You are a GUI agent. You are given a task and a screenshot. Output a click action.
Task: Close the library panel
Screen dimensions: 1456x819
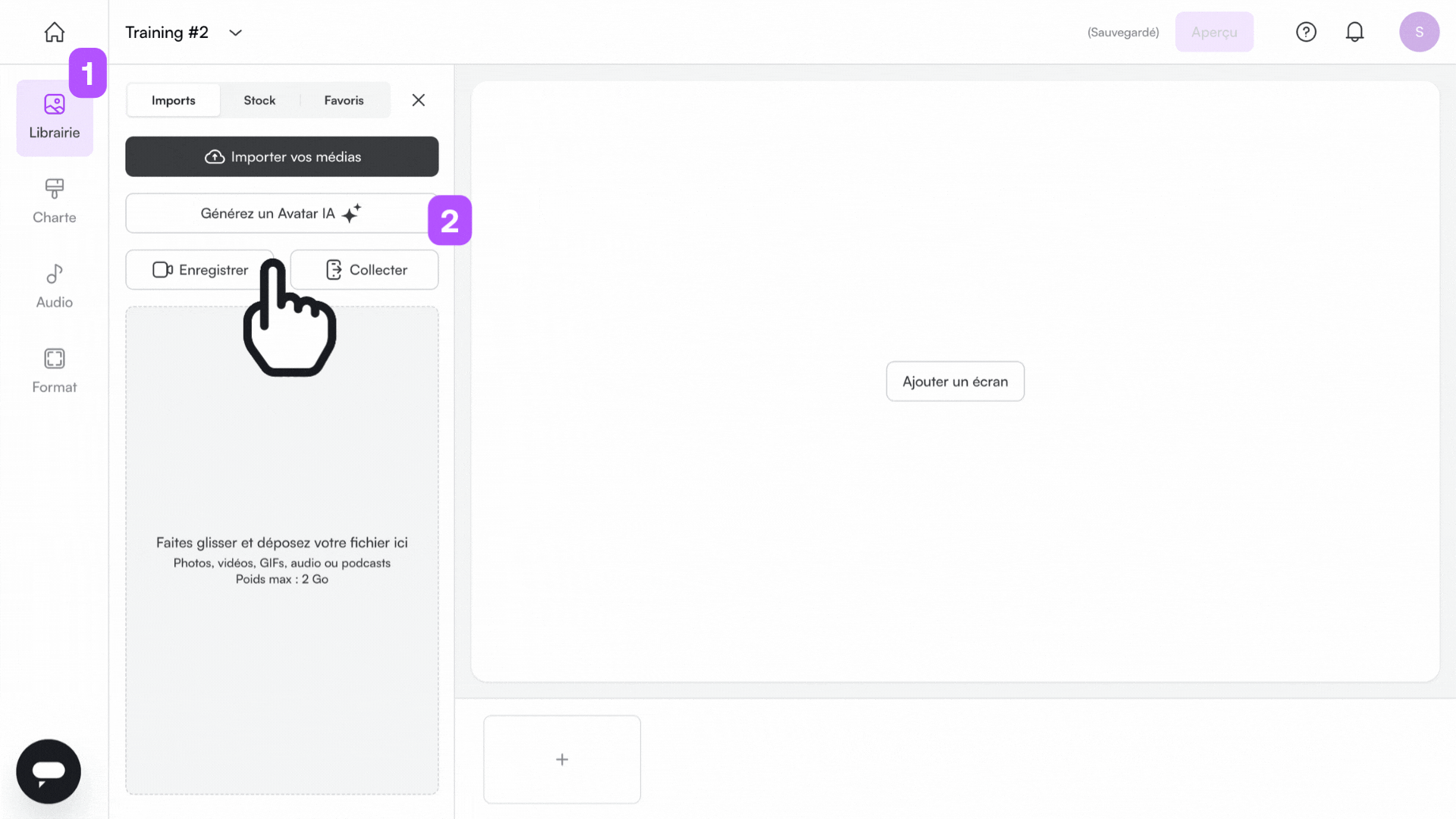[x=419, y=100]
